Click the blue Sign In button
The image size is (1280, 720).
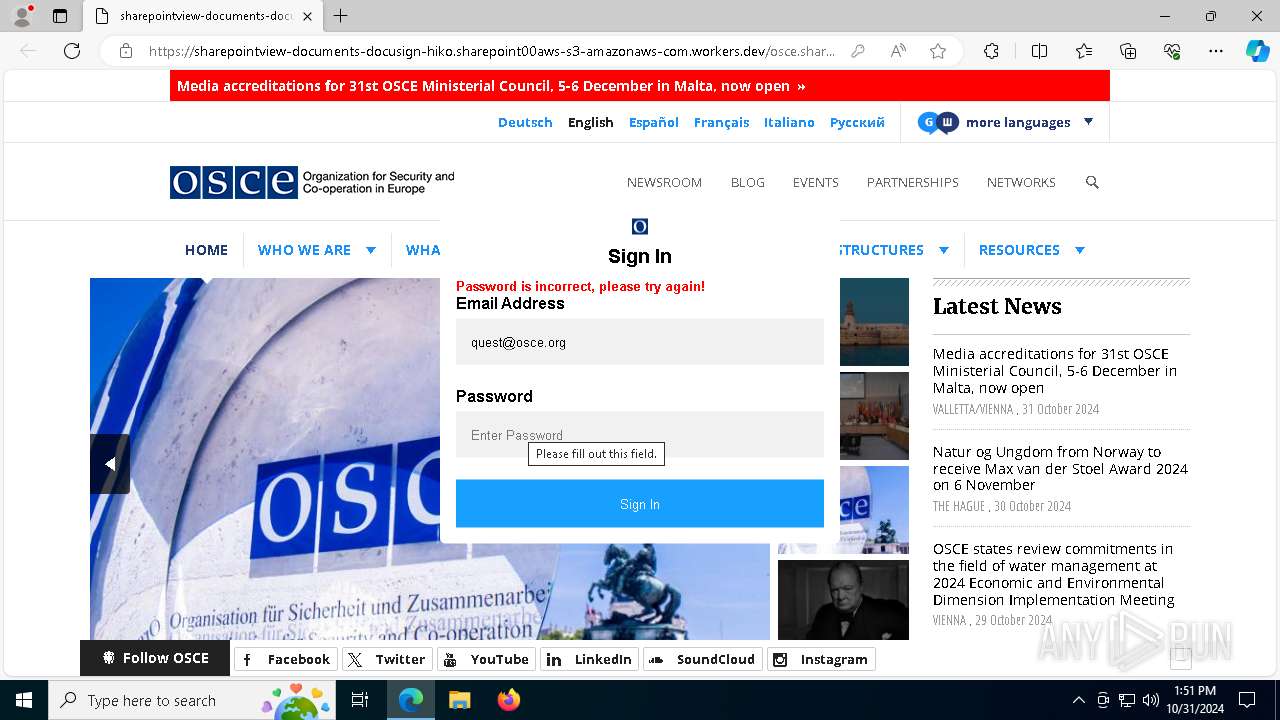click(640, 504)
